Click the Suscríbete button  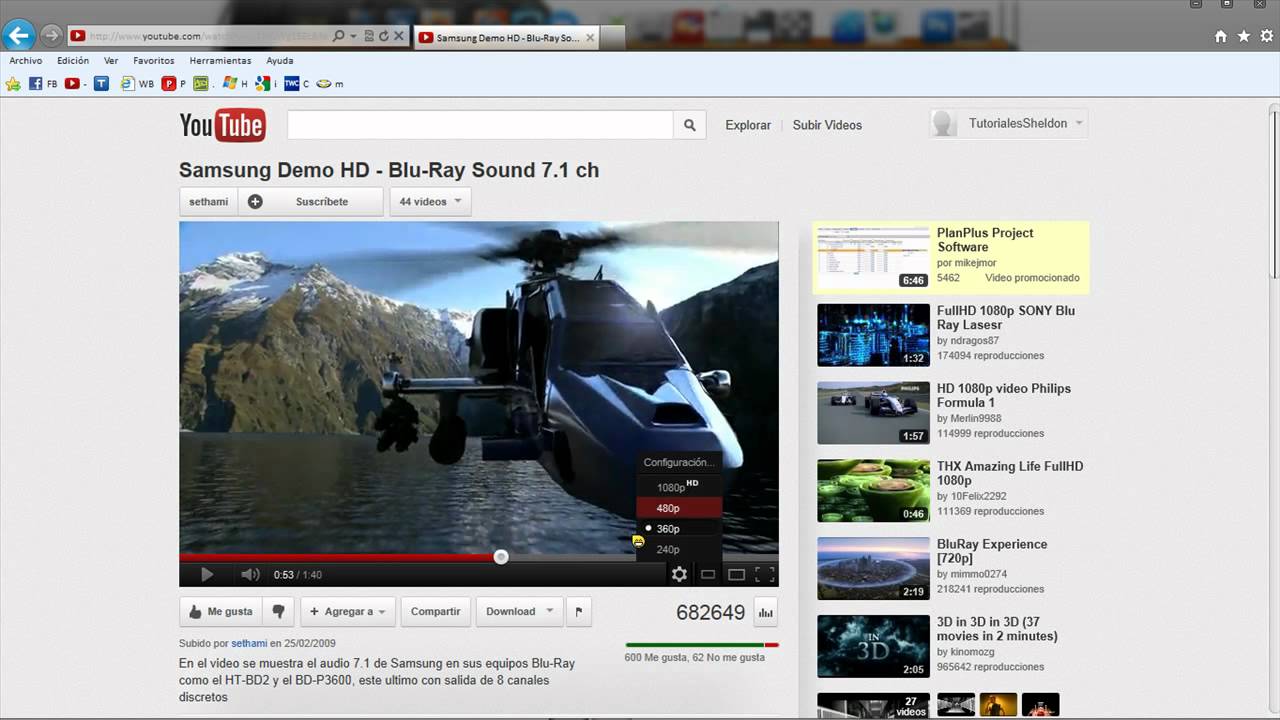tap(310, 201)
